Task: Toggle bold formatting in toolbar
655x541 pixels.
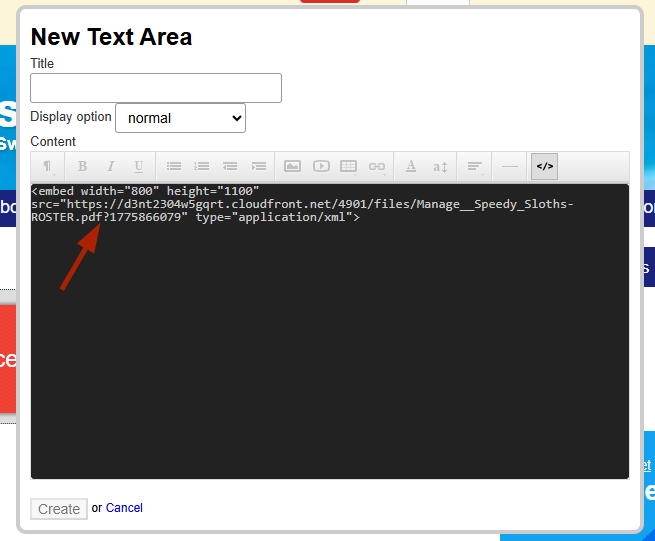Action: (x=83, y=167)
